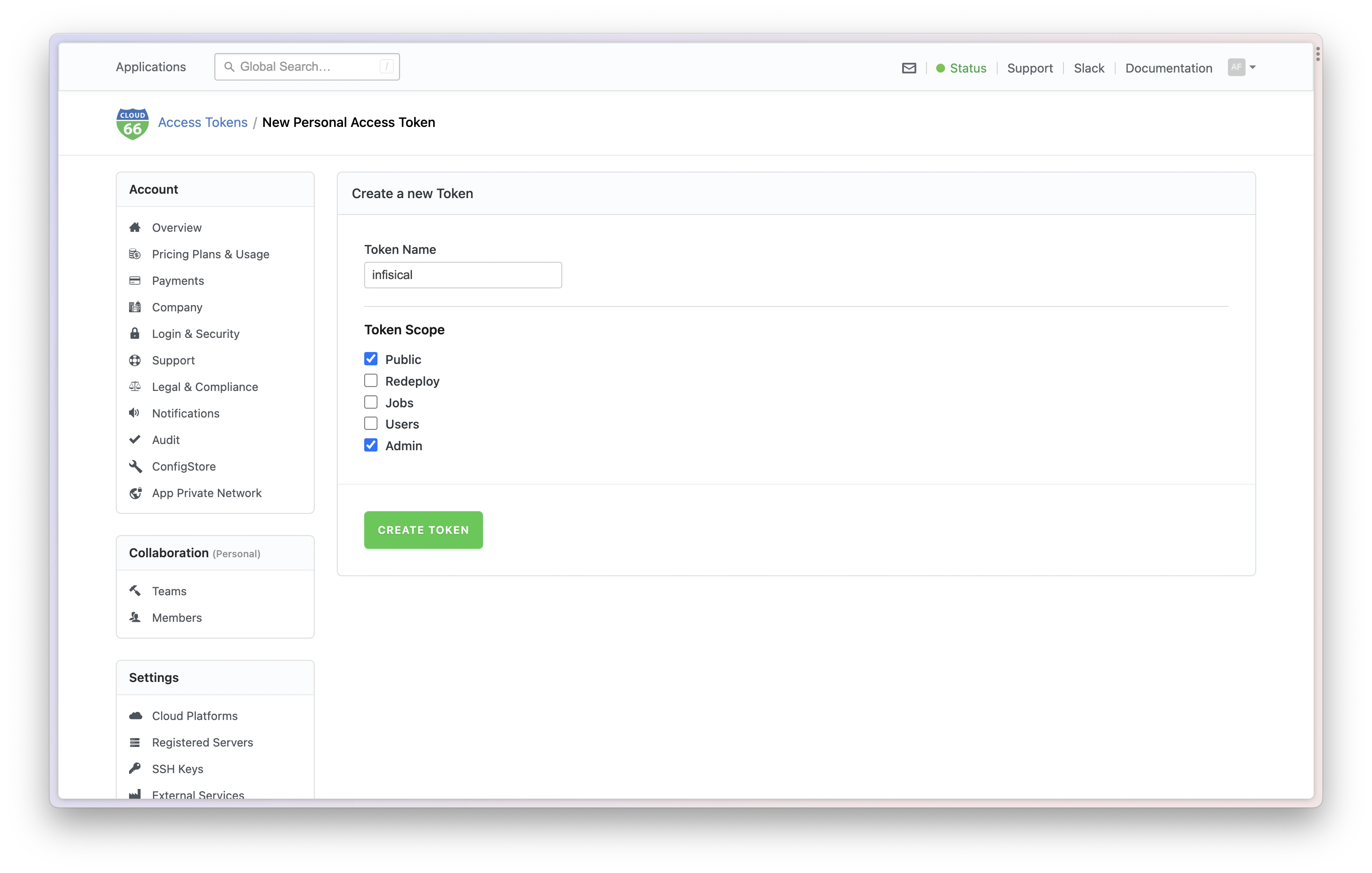Open Company in sidebar
Viewport: 1372px width, 873px height.
pos(177,307)
